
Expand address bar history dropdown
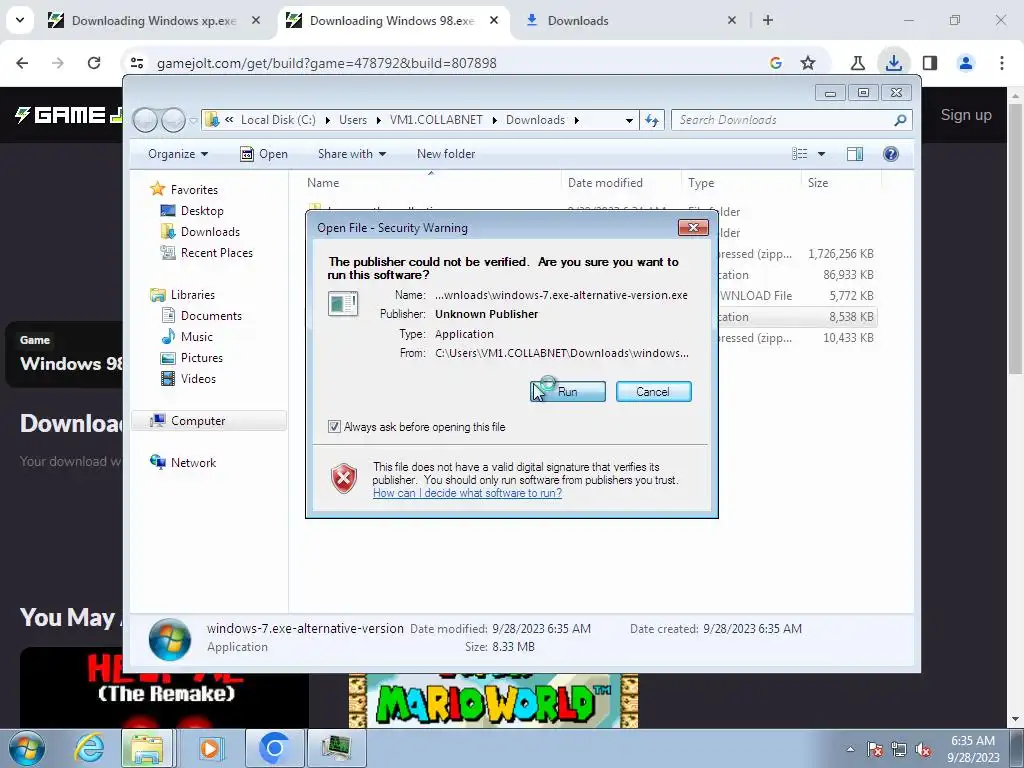click(629, 120)
